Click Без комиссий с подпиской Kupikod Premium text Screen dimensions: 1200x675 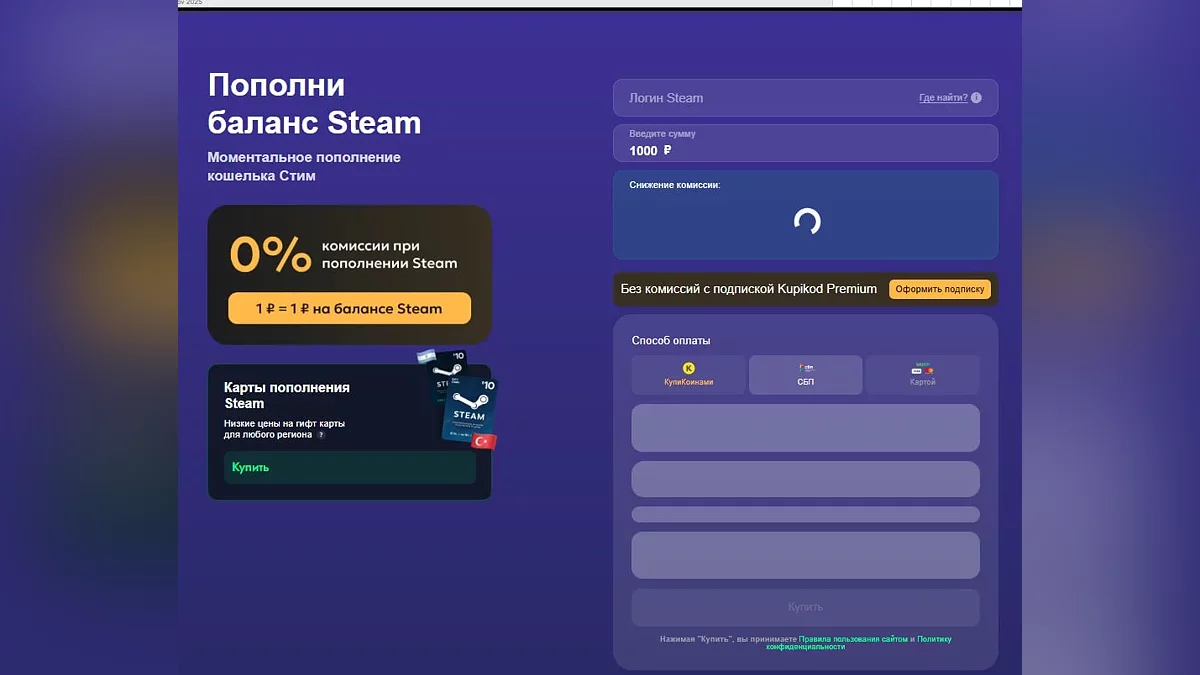coord(749,289)
